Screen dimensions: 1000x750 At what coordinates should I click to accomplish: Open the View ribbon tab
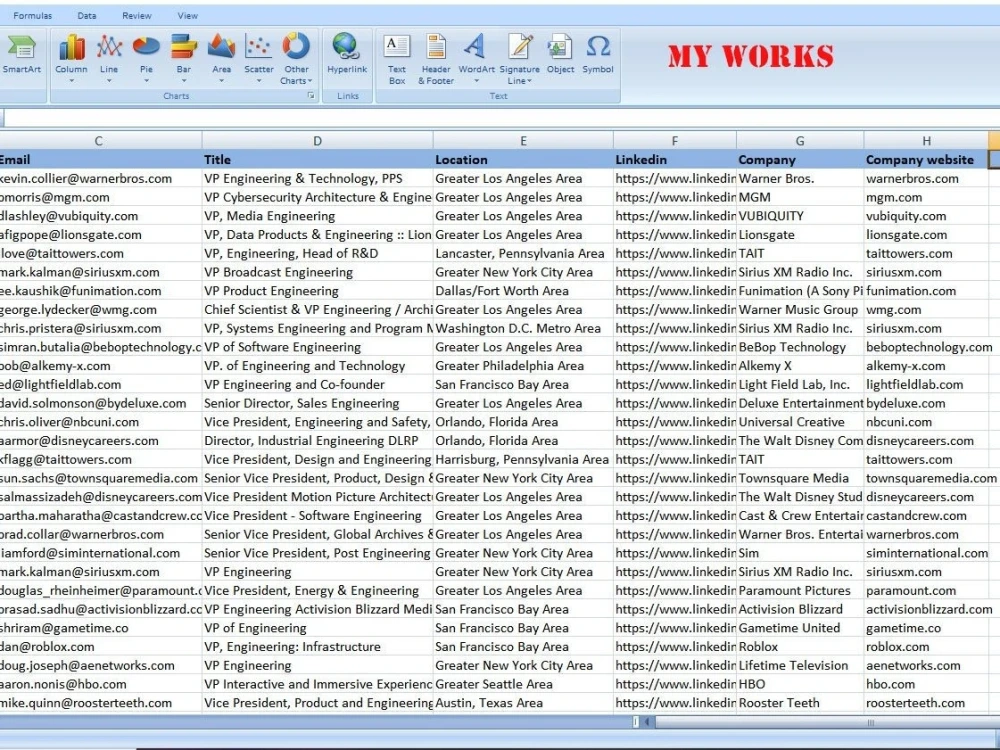point(188,15)
